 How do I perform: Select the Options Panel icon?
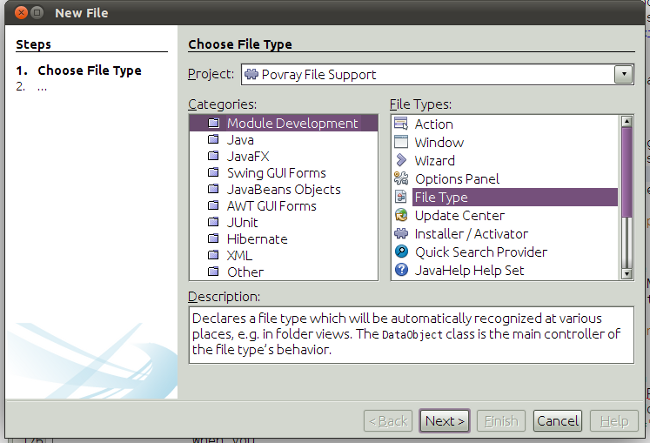[x=401, y=179]
